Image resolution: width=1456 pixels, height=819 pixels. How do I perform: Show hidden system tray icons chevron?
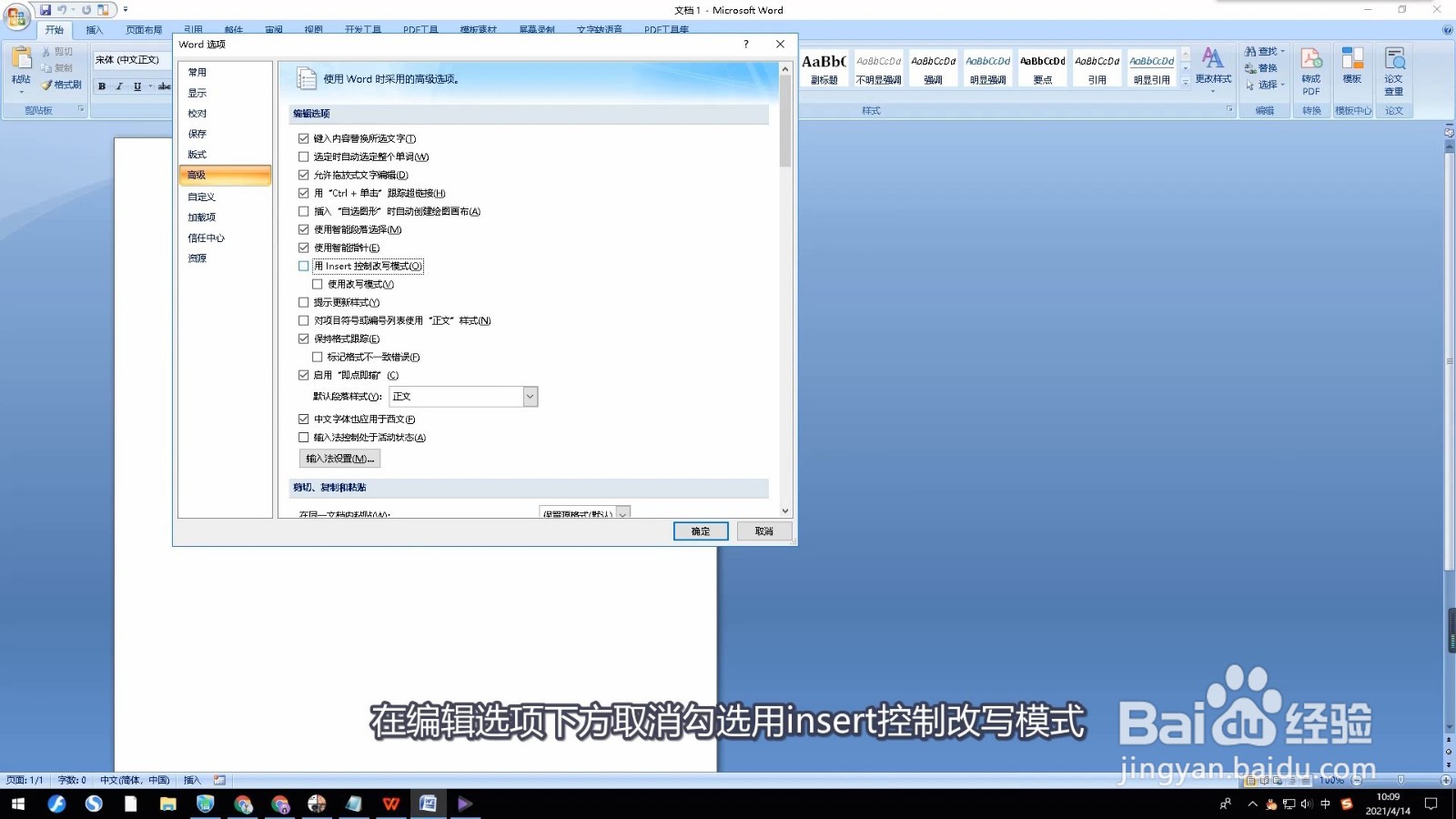(1252, 804)
